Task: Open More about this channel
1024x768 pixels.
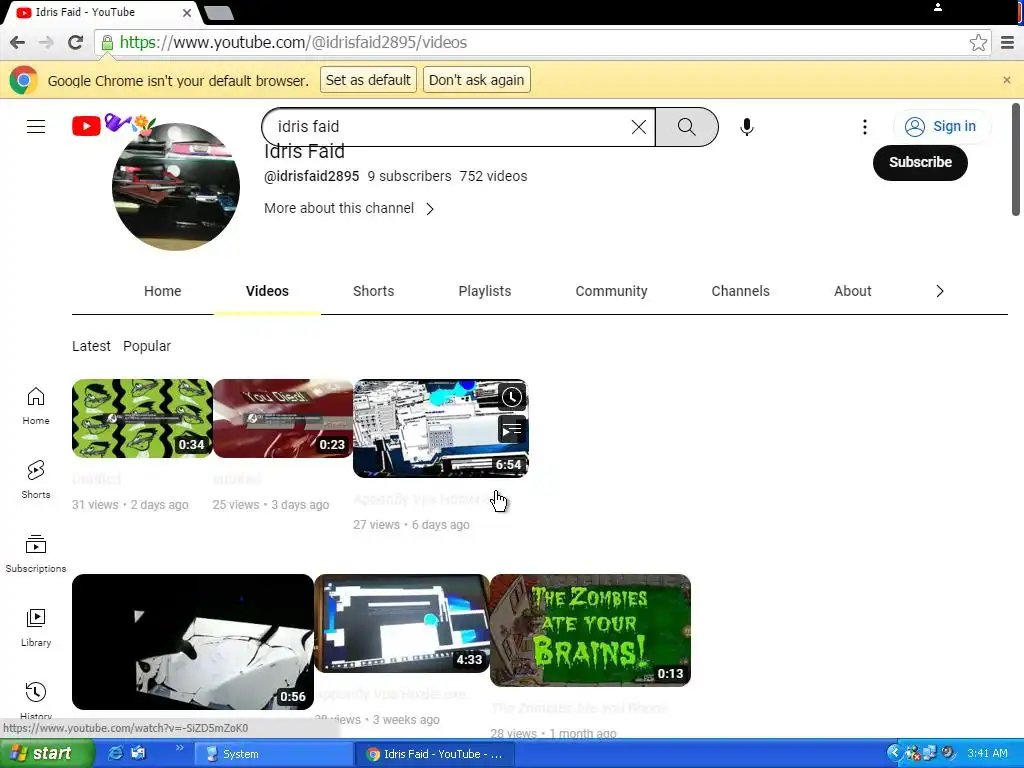Action: (339, 208)
